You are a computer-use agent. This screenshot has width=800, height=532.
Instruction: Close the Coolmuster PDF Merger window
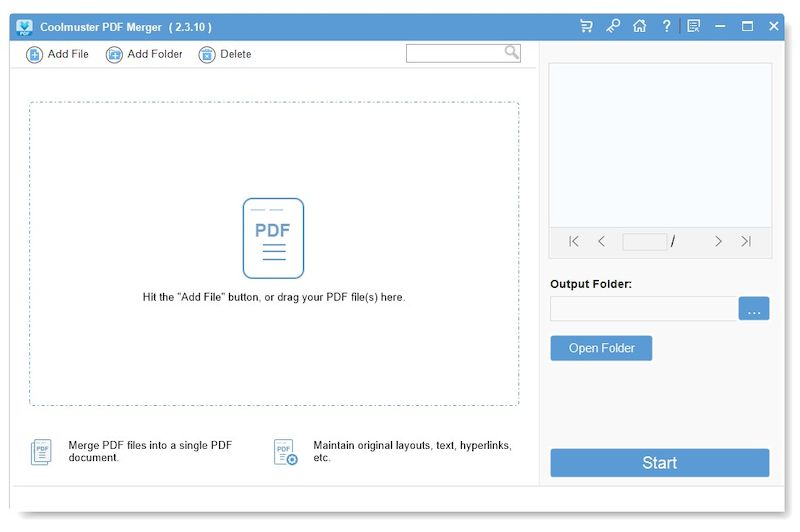(x=773, y=26)
